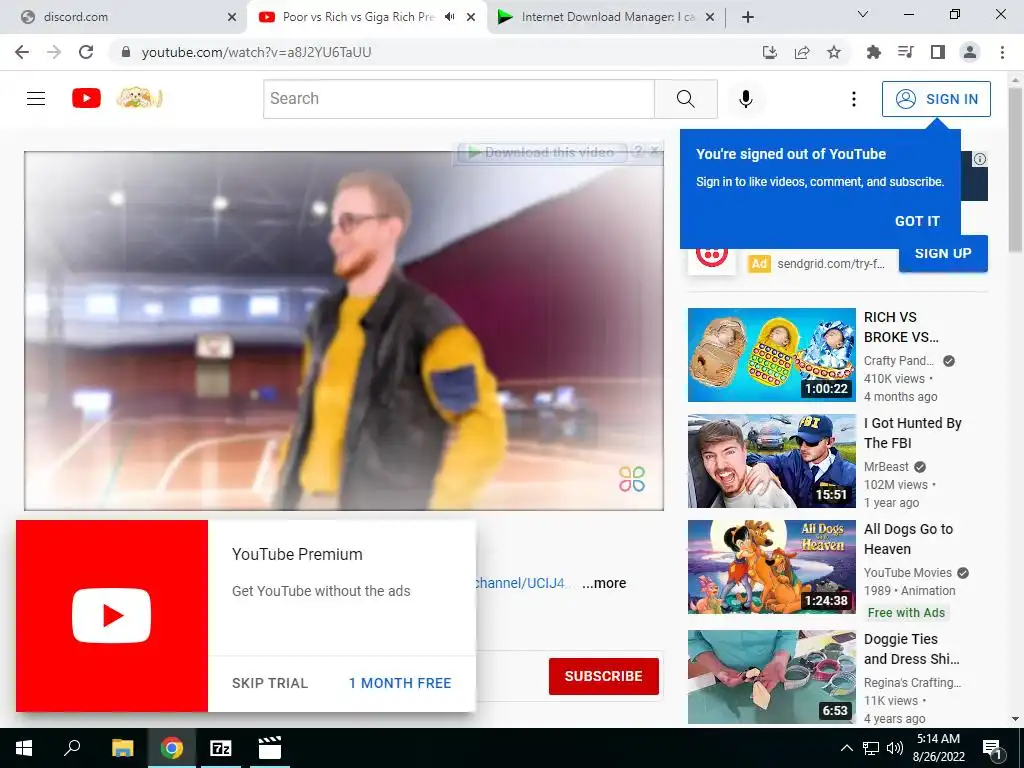Open the ad info icon
This screenshot has height=768, width=1024.
(980, 159)
